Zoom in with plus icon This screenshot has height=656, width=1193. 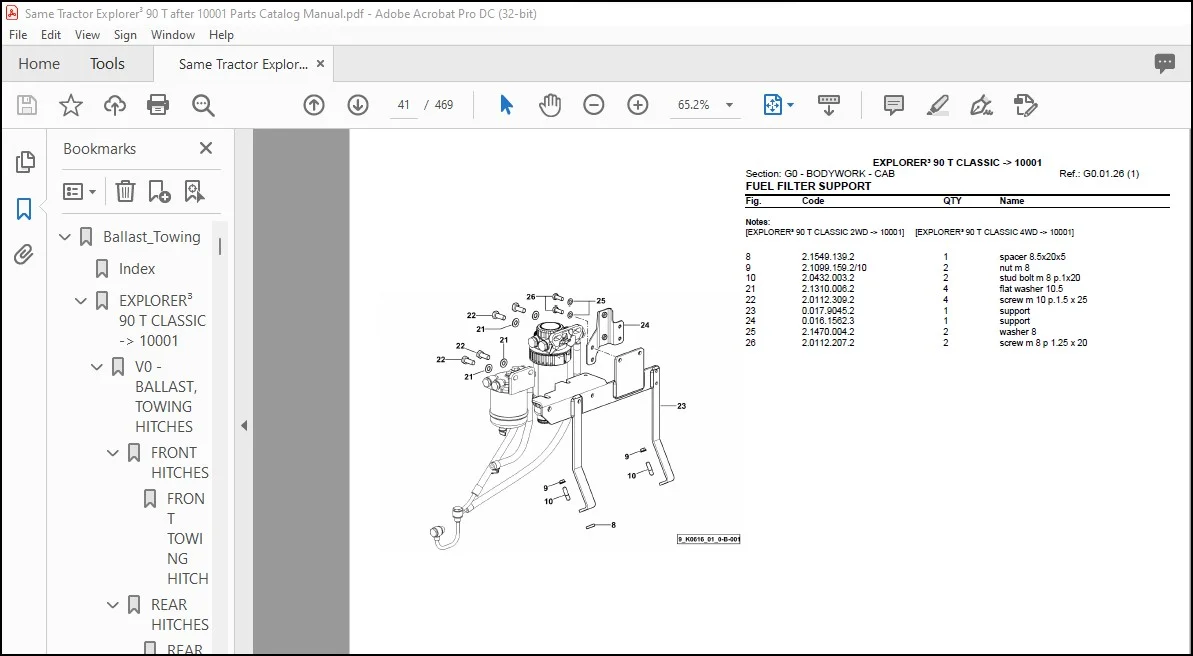pos(638,105)
